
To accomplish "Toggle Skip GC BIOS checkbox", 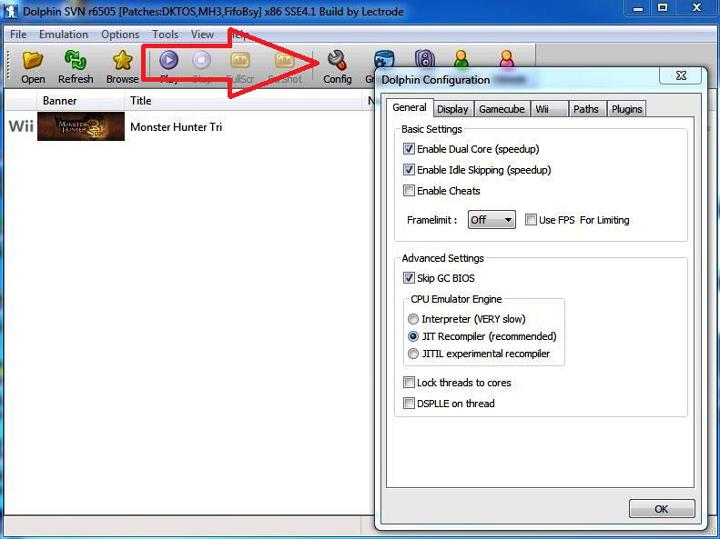I will pyautogui.click(x=408, y=278).
